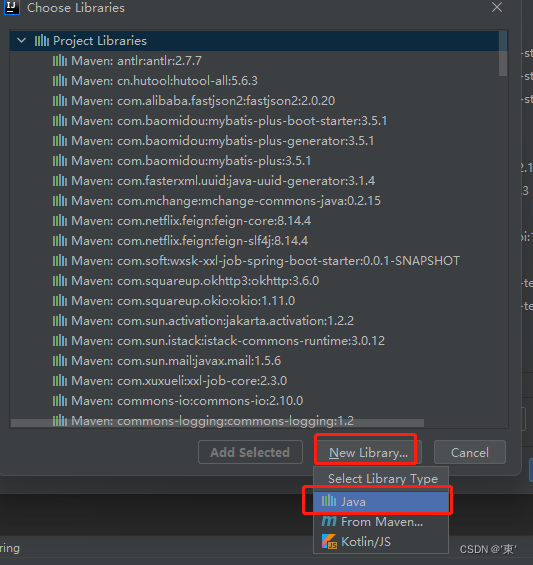Click the horizontal scrollbar of library list
The height and width of the screenshot is (565, 533).
click(x=217, y=423)
